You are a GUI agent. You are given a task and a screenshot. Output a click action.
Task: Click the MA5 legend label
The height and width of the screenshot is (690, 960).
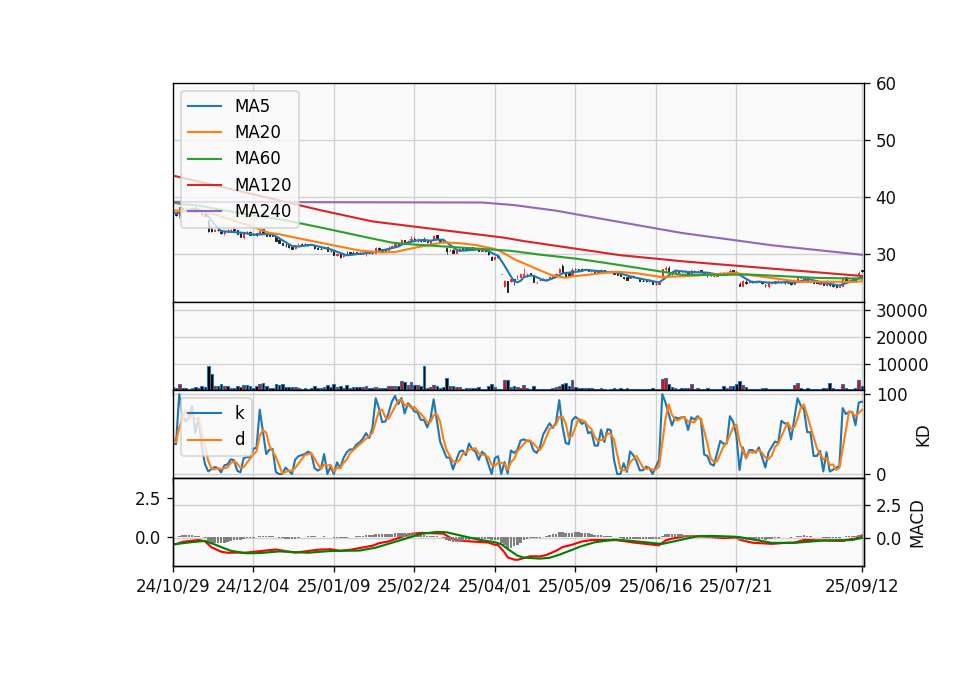point(252,106)
